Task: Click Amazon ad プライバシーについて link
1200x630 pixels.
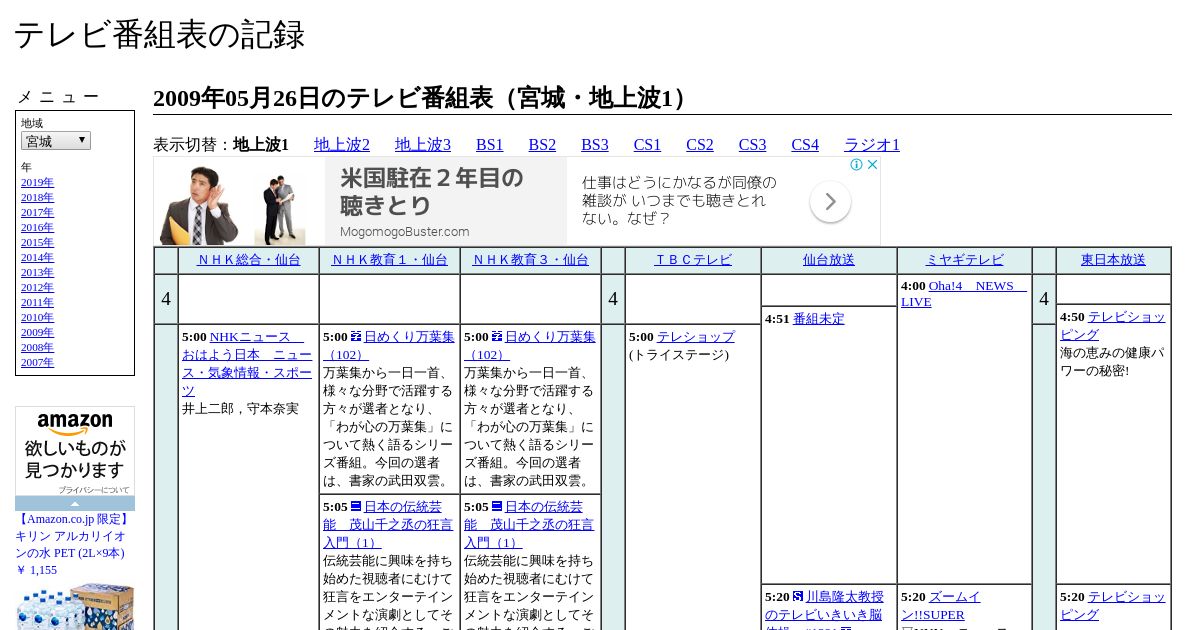Action: (x=94, y=490)
